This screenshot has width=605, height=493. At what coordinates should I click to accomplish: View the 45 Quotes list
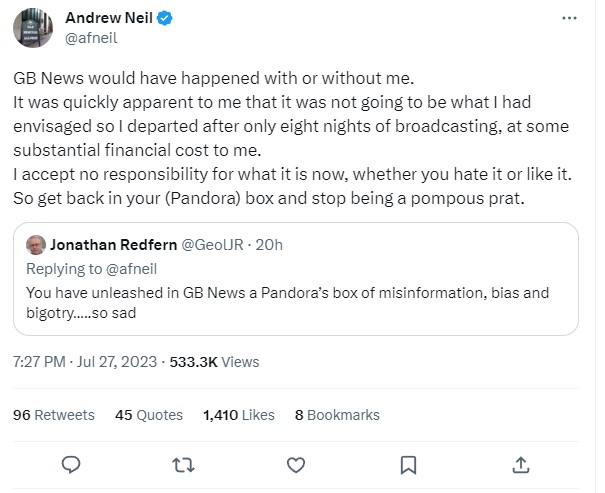(x=149, y=415)
